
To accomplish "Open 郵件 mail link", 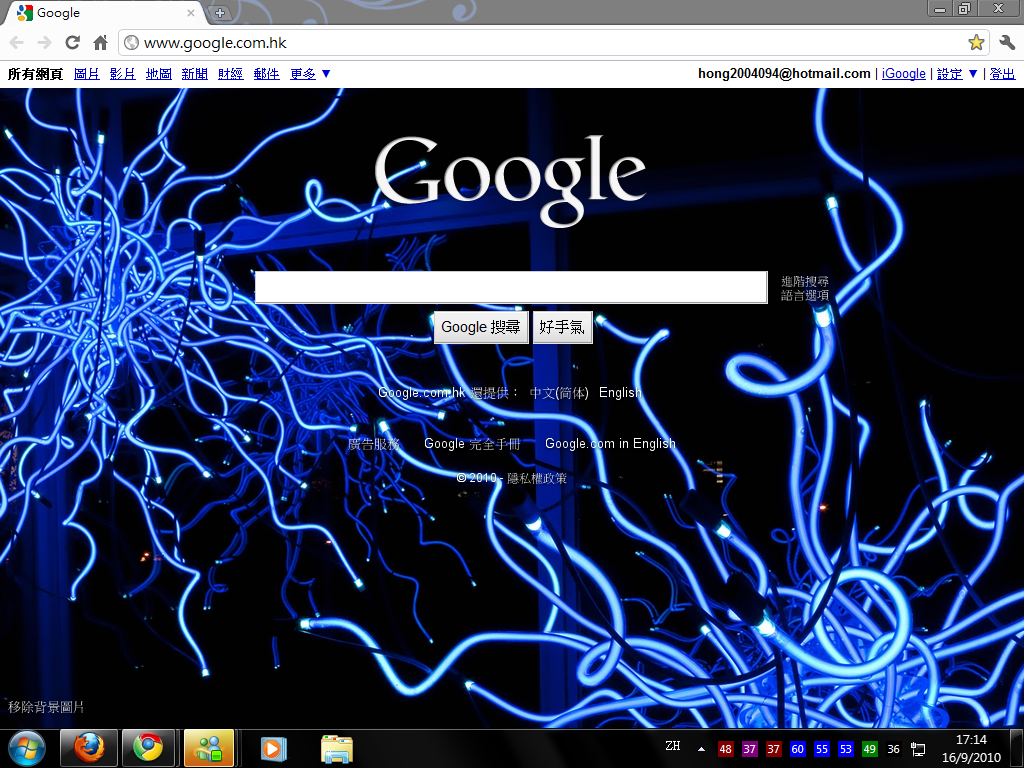I will [x=266, y=74].
